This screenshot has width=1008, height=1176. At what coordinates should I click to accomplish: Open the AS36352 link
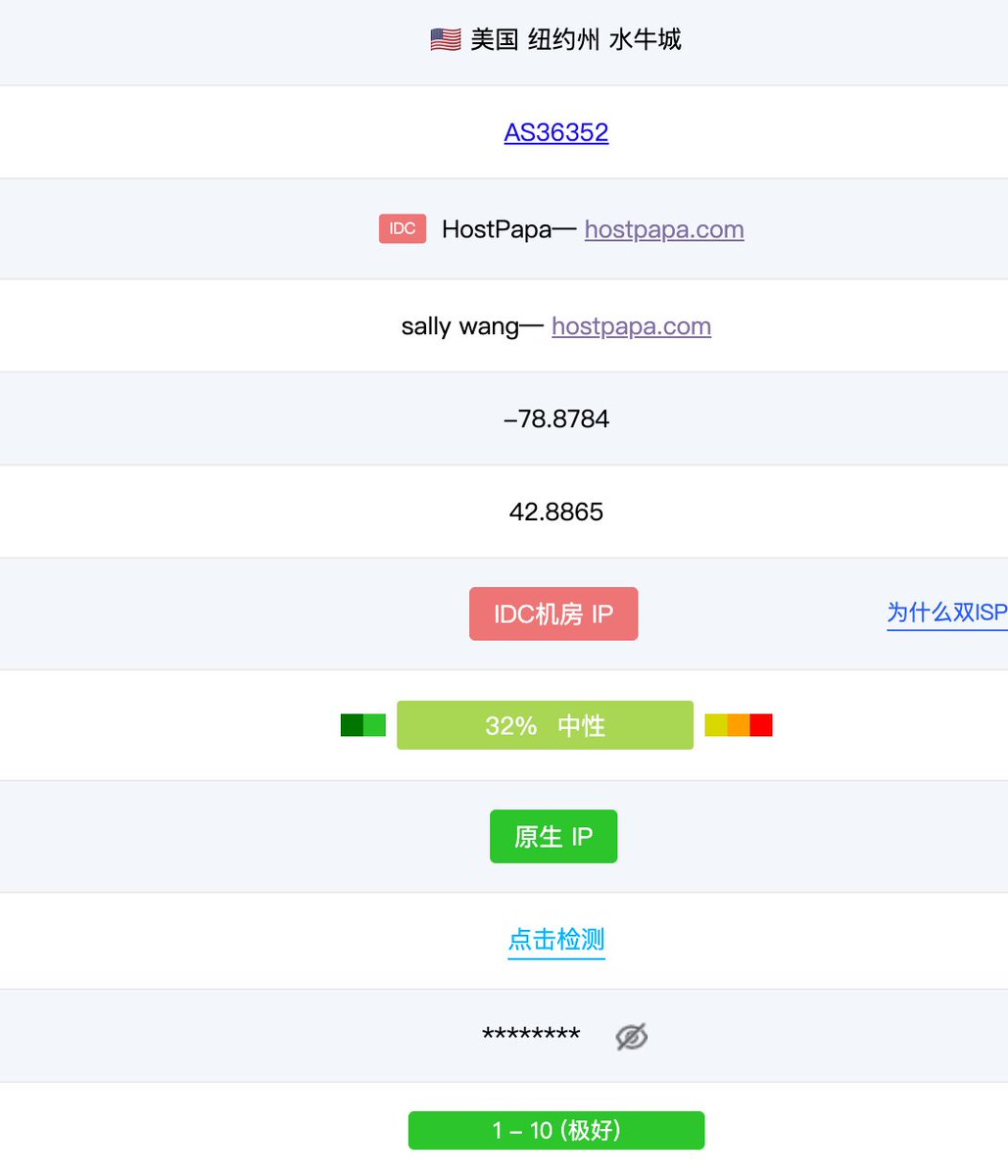(x=556, y=132)
